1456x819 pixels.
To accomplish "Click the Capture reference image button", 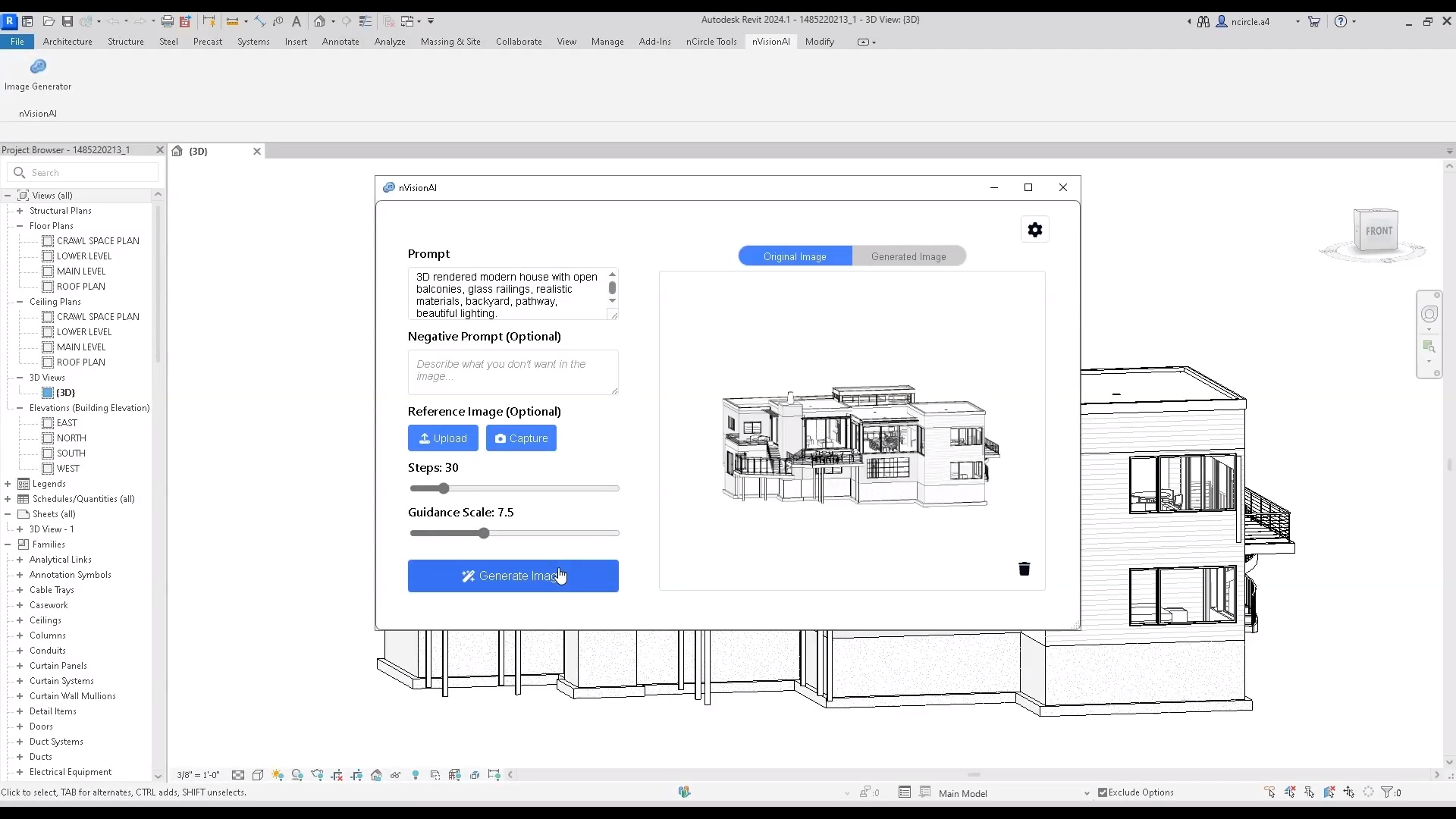I will coord(521,438).
